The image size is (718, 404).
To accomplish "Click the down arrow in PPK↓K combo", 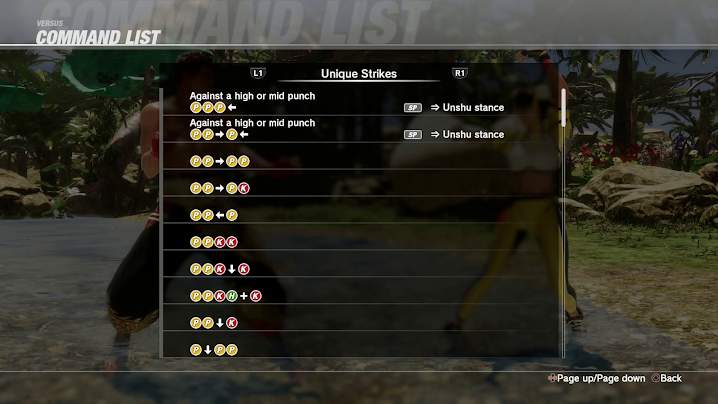I will pyautogui.click(x=232, y=269).
